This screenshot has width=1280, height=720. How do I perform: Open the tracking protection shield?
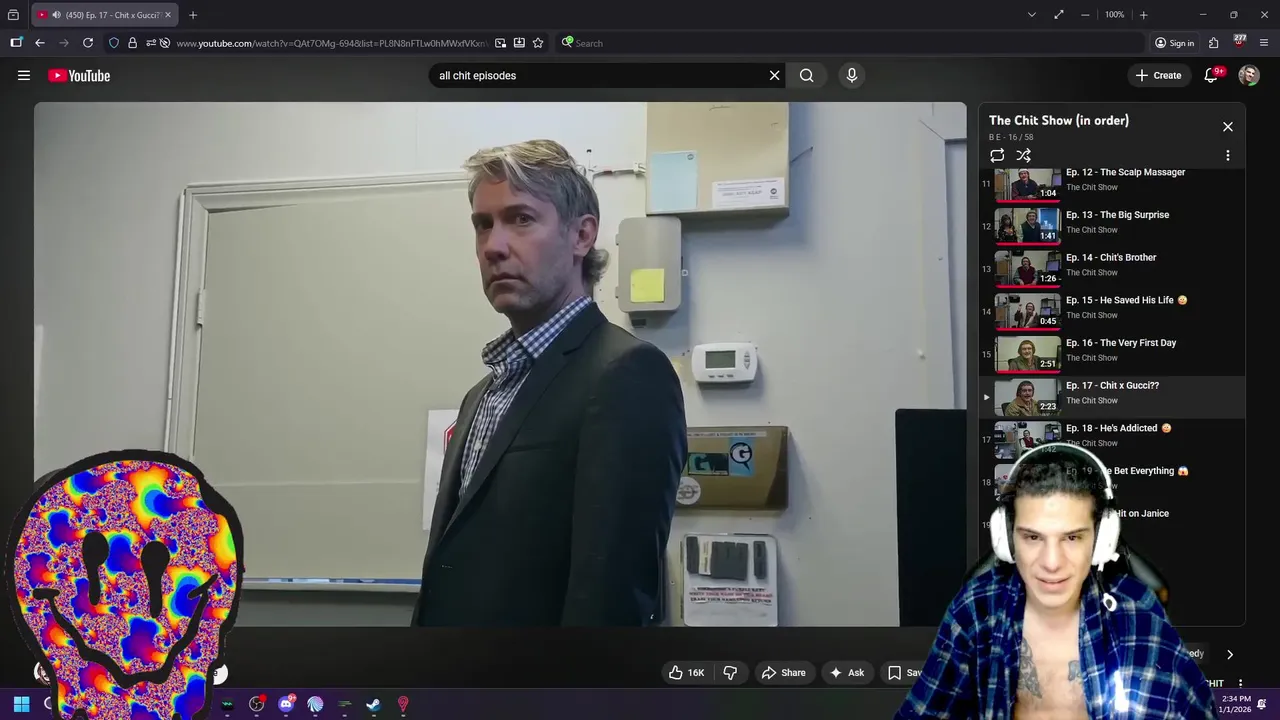pos(114,43)
